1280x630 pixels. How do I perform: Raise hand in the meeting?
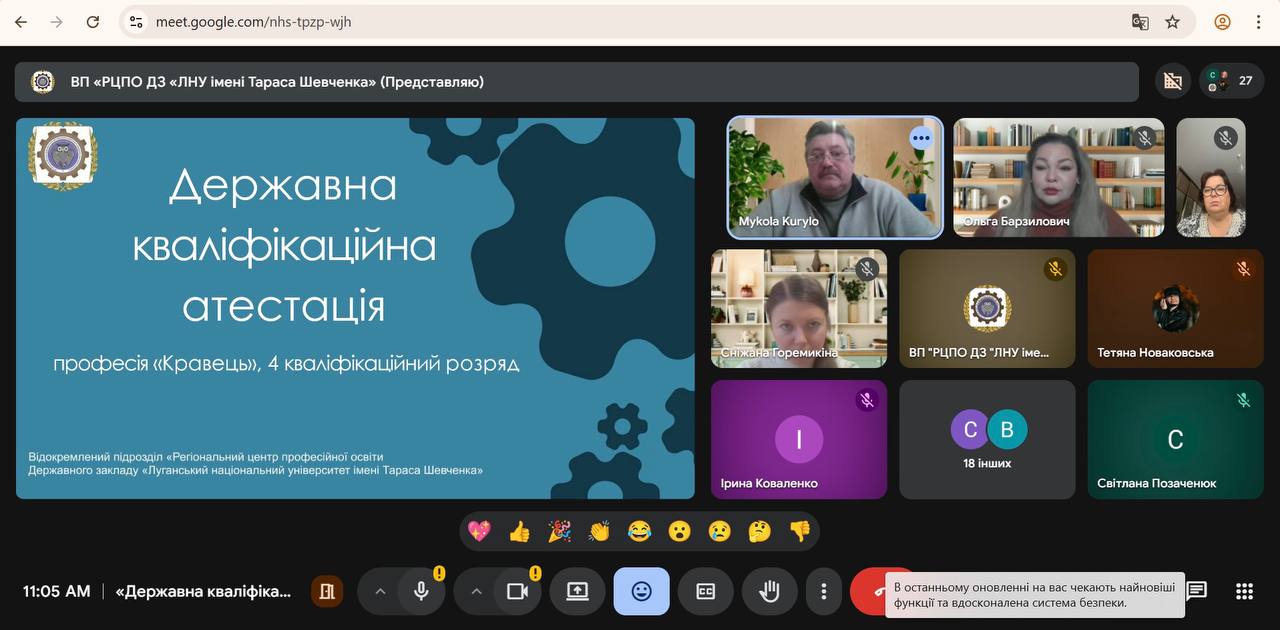coord(769,591)
